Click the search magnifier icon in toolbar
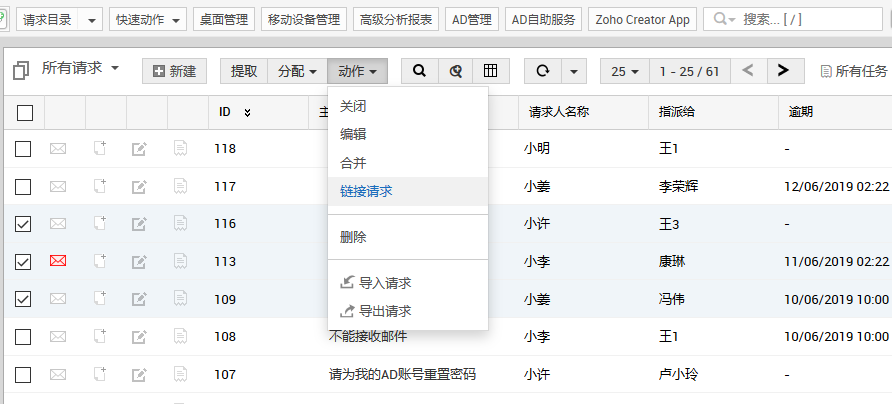Image resolution: width=892 pixels, height=404 pixels. click(x=420, y=71)
